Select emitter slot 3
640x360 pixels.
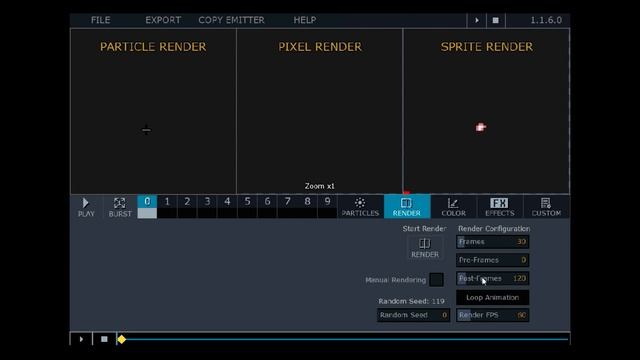click(207, 207)
